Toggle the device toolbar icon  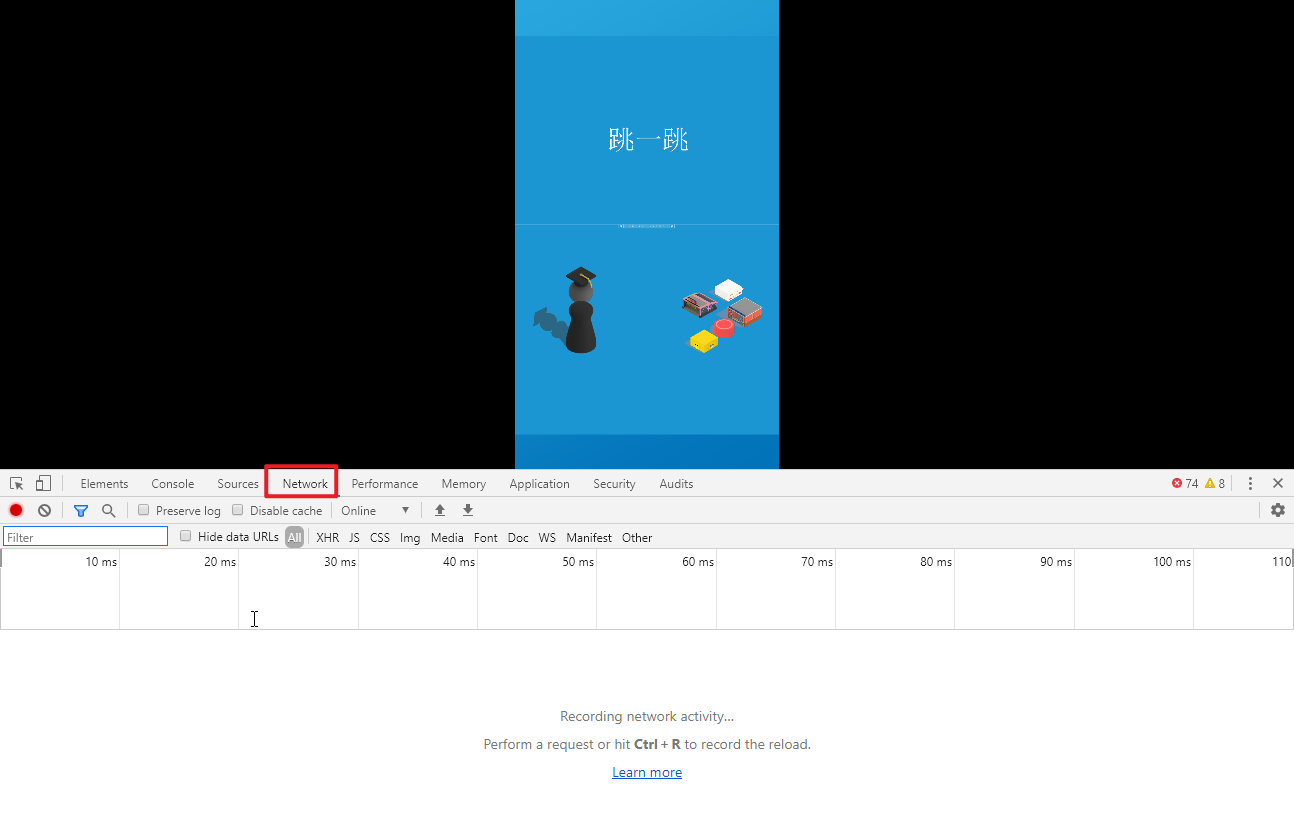click(x=43, y=483)
